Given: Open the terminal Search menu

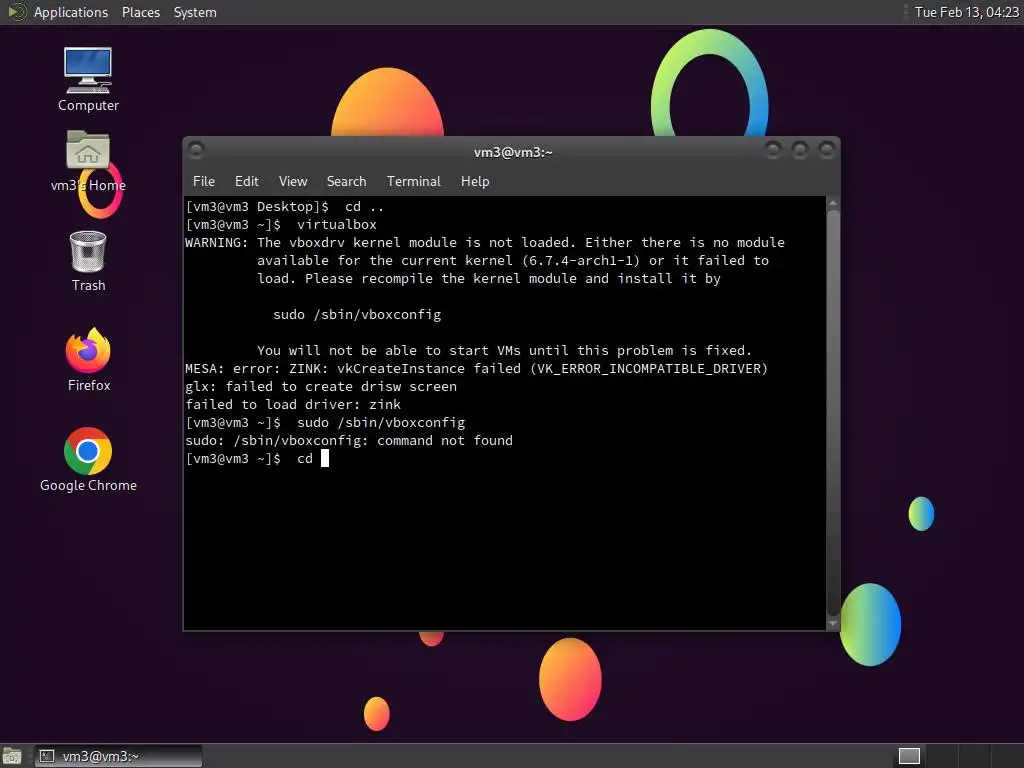Looking at the screenshot, I should point(346,182).
